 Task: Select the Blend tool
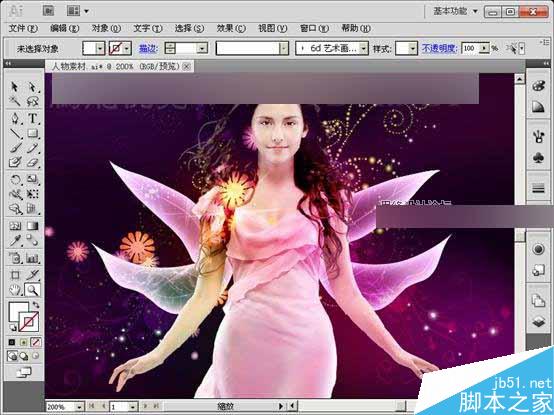tap(33, 241)
